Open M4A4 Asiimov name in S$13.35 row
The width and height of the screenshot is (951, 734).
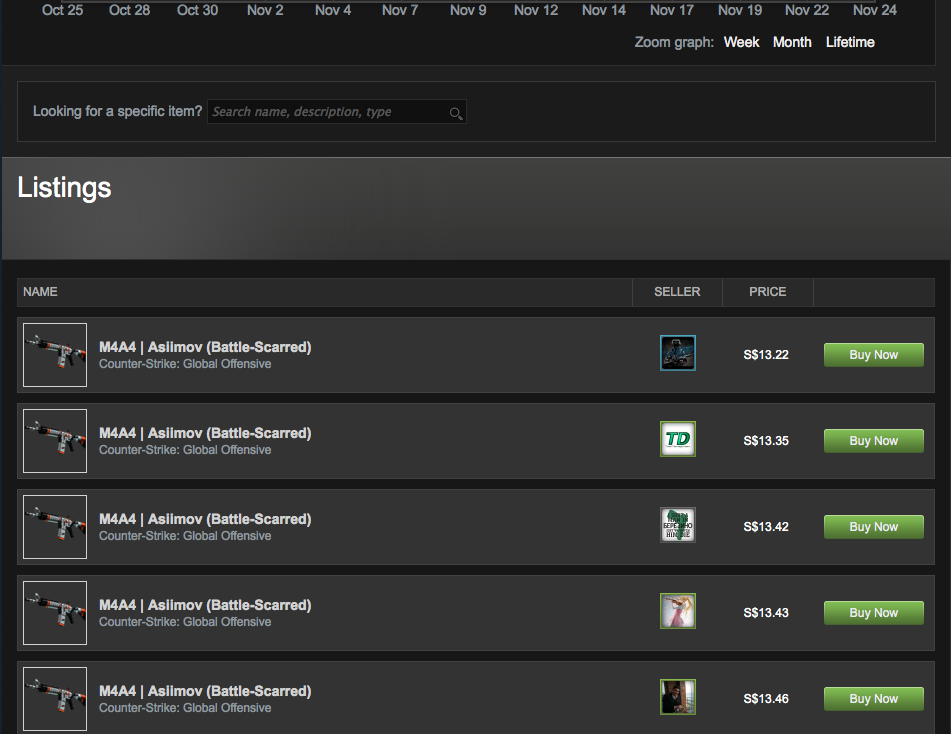(x=205, y=433)
